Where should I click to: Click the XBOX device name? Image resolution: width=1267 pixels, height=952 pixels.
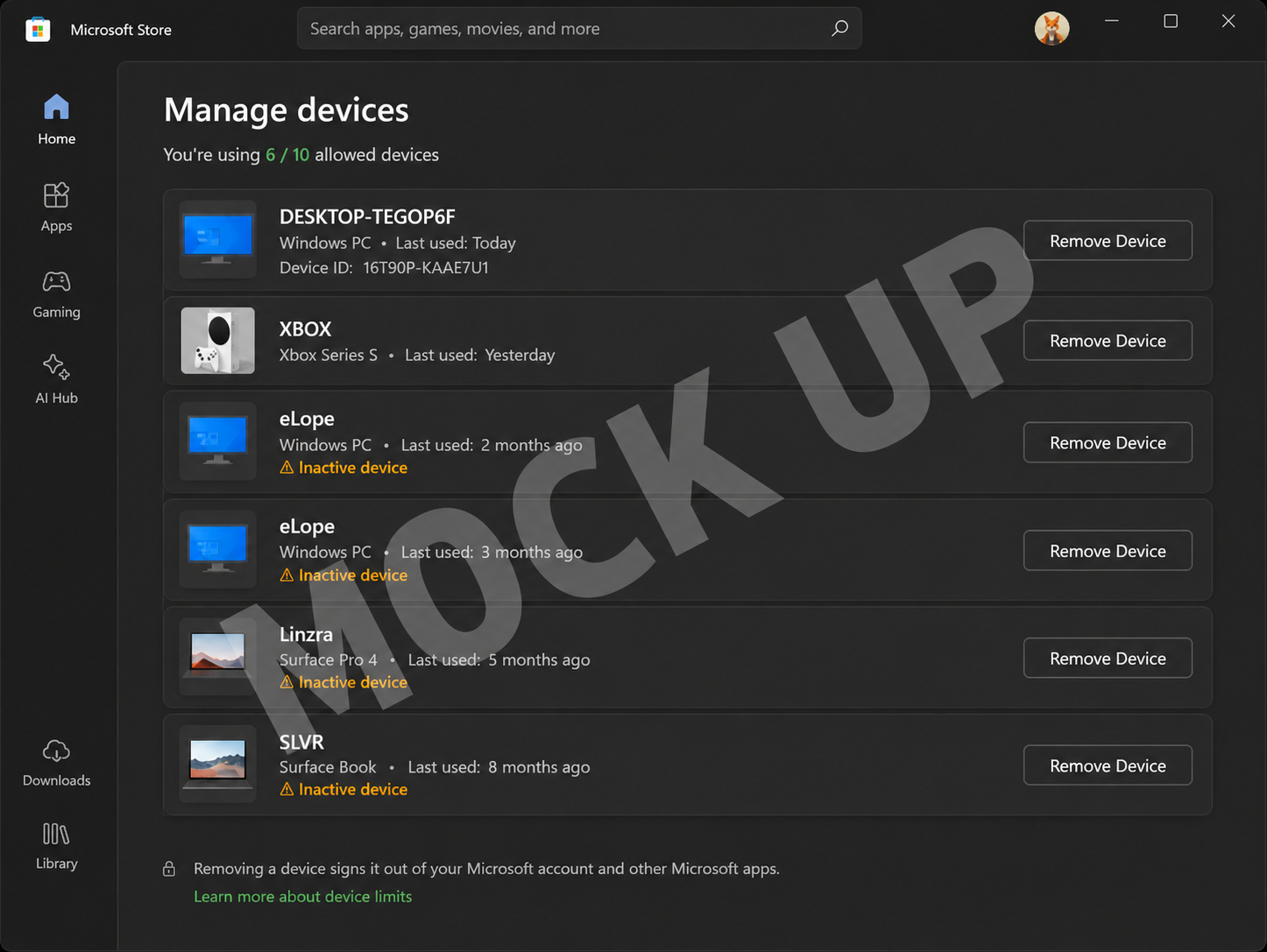click(x=305, y=329)
